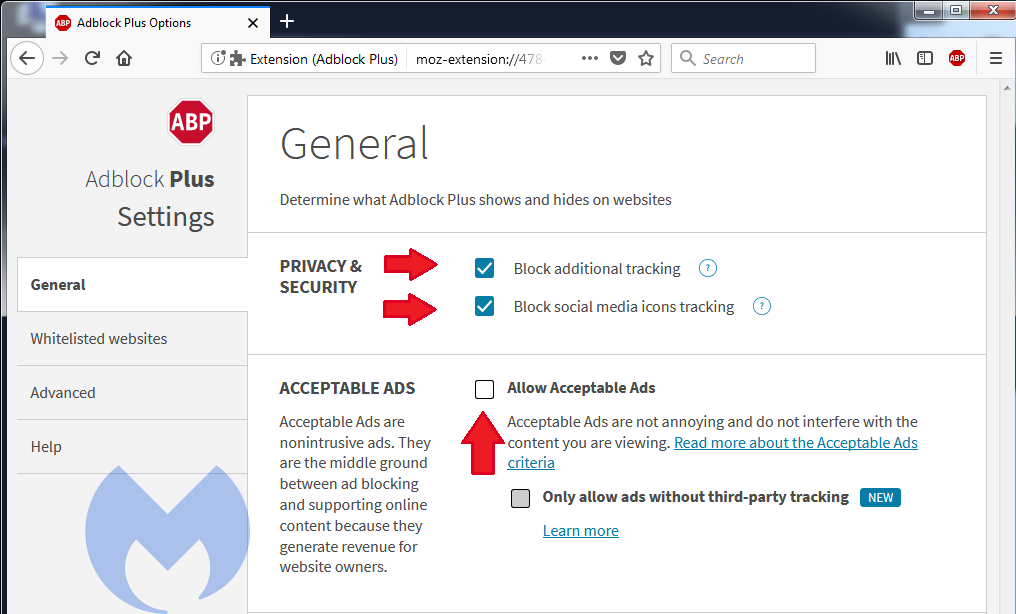Click the page scrollbar up arrow

click(x=1007, y=88)
